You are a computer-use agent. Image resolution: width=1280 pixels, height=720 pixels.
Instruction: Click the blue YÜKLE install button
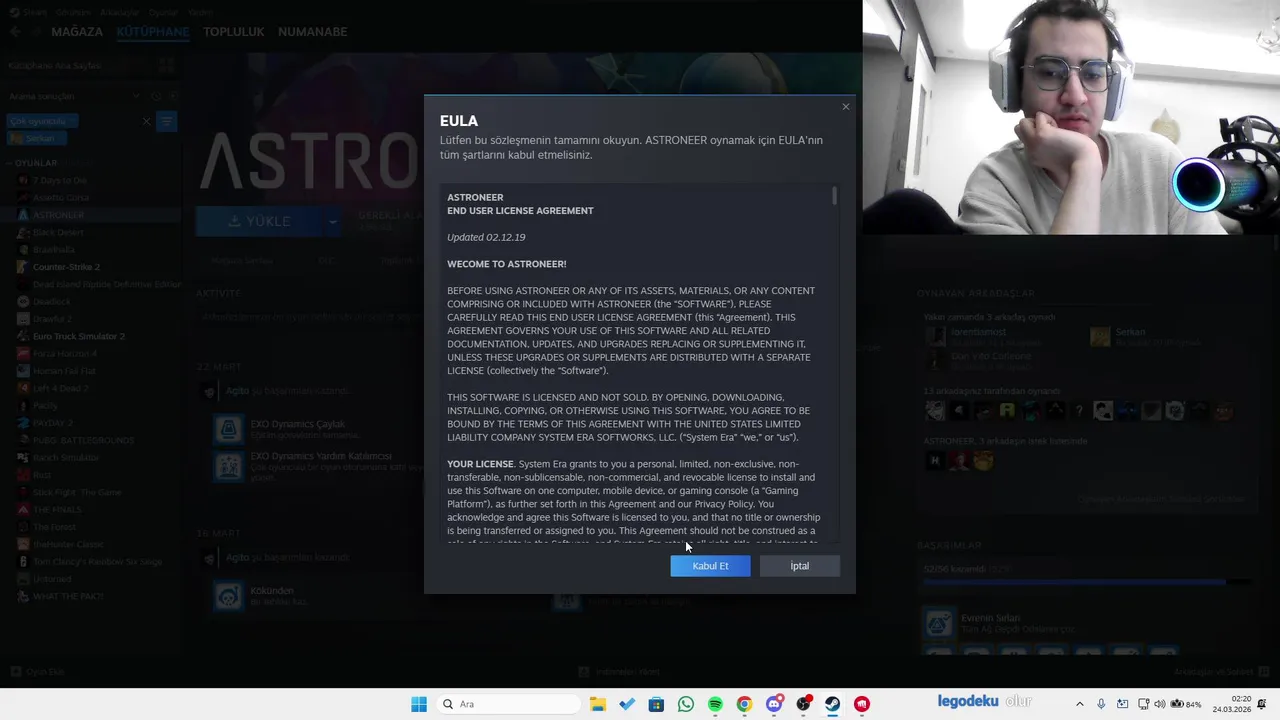[x=259, y=221]
